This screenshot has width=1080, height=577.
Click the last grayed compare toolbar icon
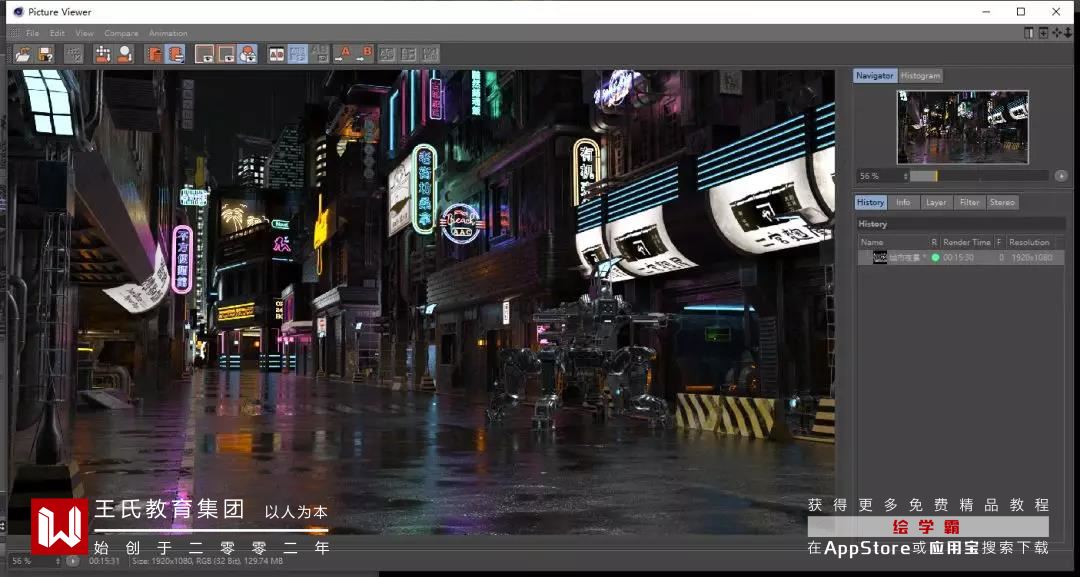[430, 54]
